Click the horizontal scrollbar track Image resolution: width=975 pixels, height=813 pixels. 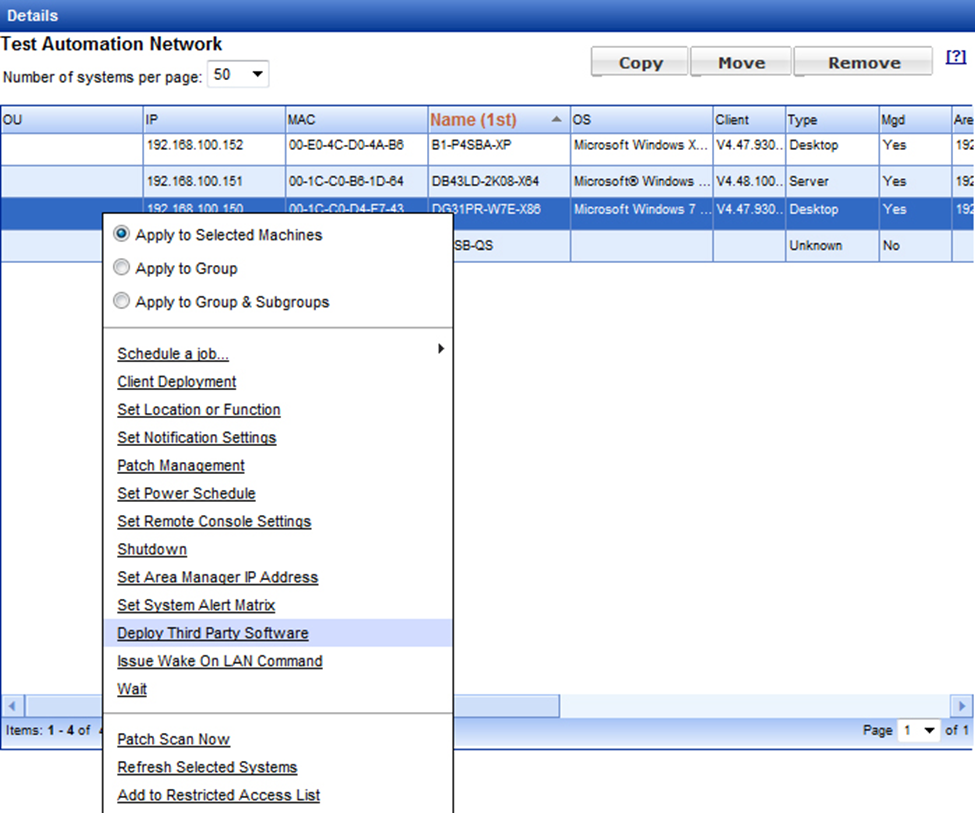click(x=700, y=706)
